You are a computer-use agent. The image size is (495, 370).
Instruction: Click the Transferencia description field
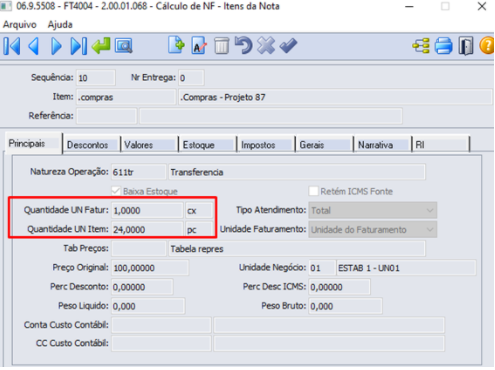[297, 172]
